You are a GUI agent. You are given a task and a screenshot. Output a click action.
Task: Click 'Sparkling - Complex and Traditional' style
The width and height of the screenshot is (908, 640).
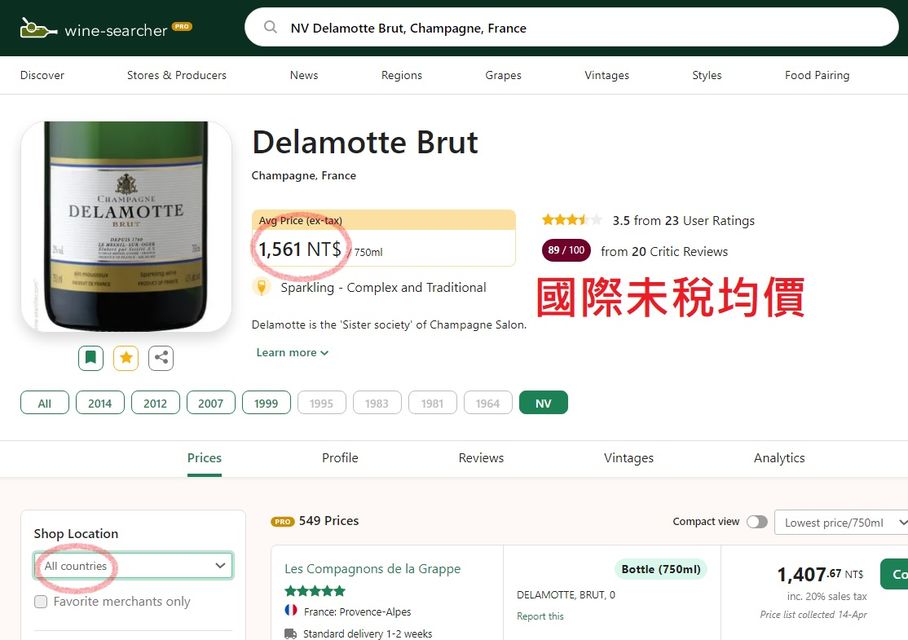[x=383, y=287]
